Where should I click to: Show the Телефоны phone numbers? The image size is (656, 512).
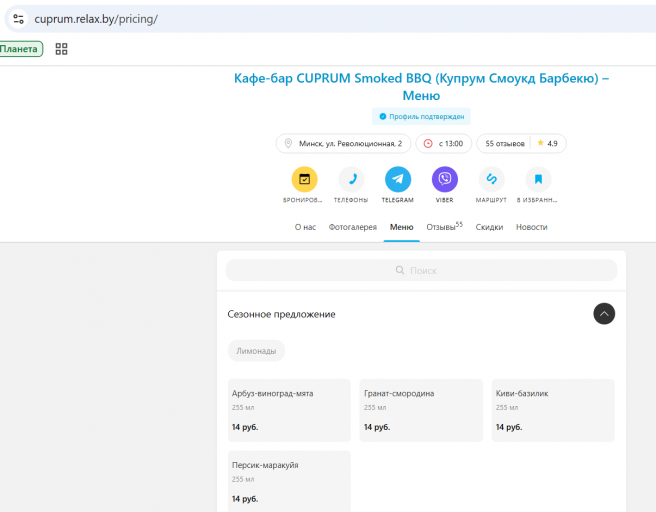click(351, 179)
